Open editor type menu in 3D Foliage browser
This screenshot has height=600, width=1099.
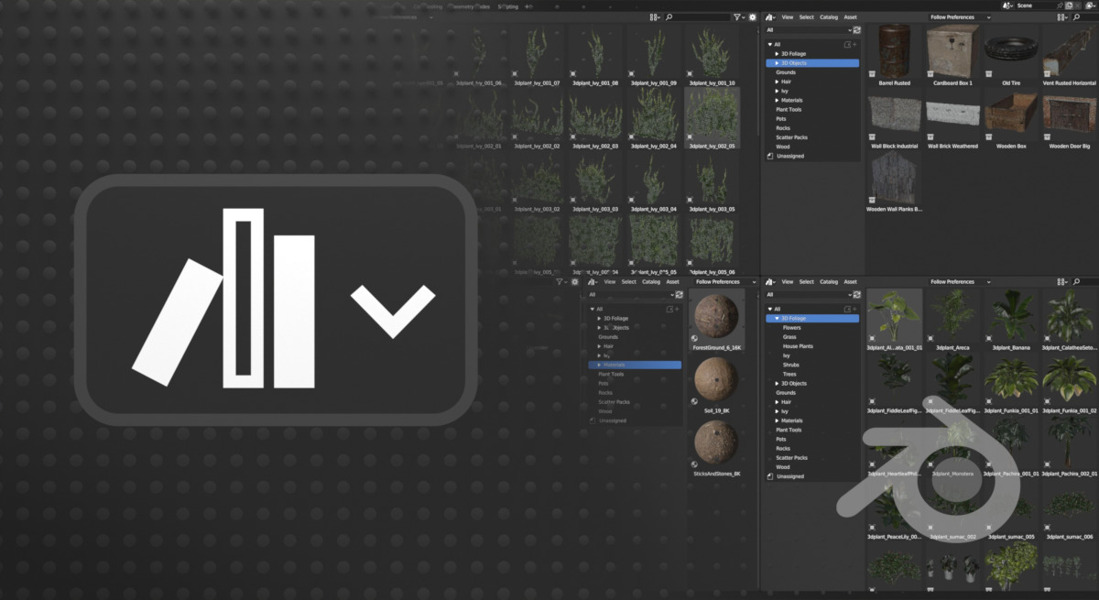coord(771,282)
